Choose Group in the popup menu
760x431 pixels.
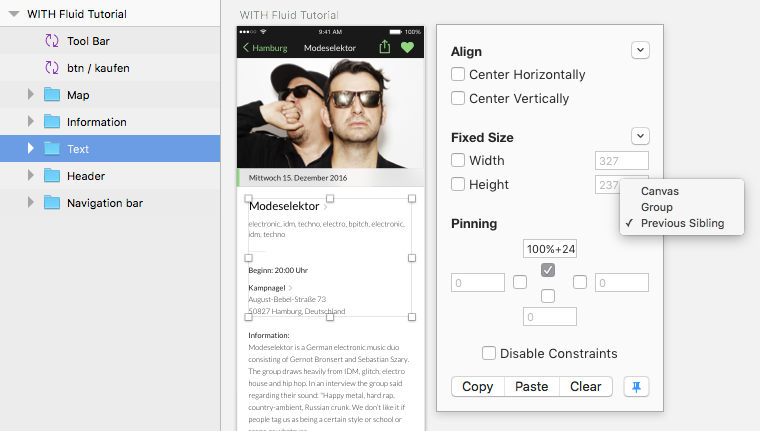pyautogui.click(x=681, y=207)
